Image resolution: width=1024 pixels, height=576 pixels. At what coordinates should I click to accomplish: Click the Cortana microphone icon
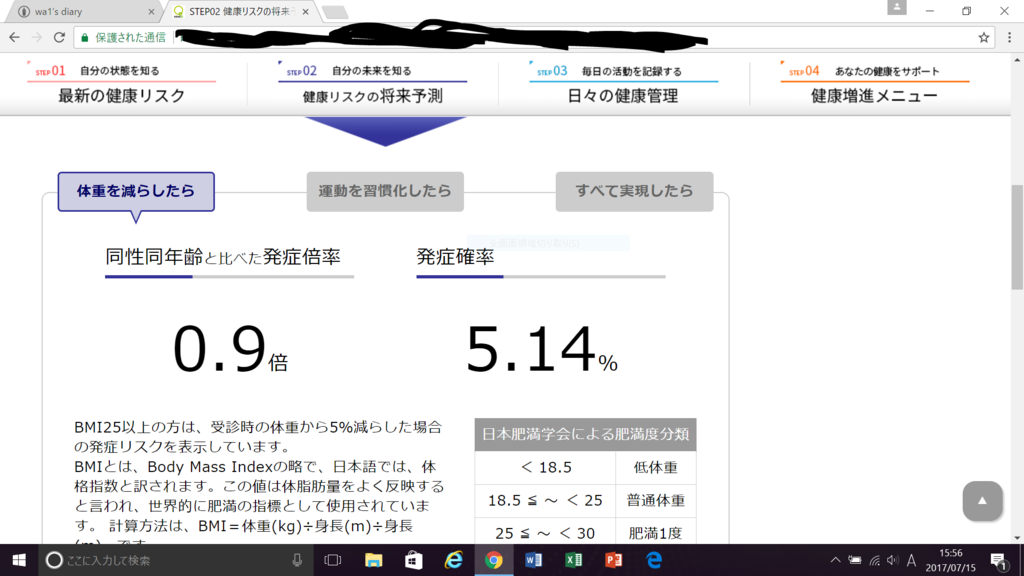point(297,560)
